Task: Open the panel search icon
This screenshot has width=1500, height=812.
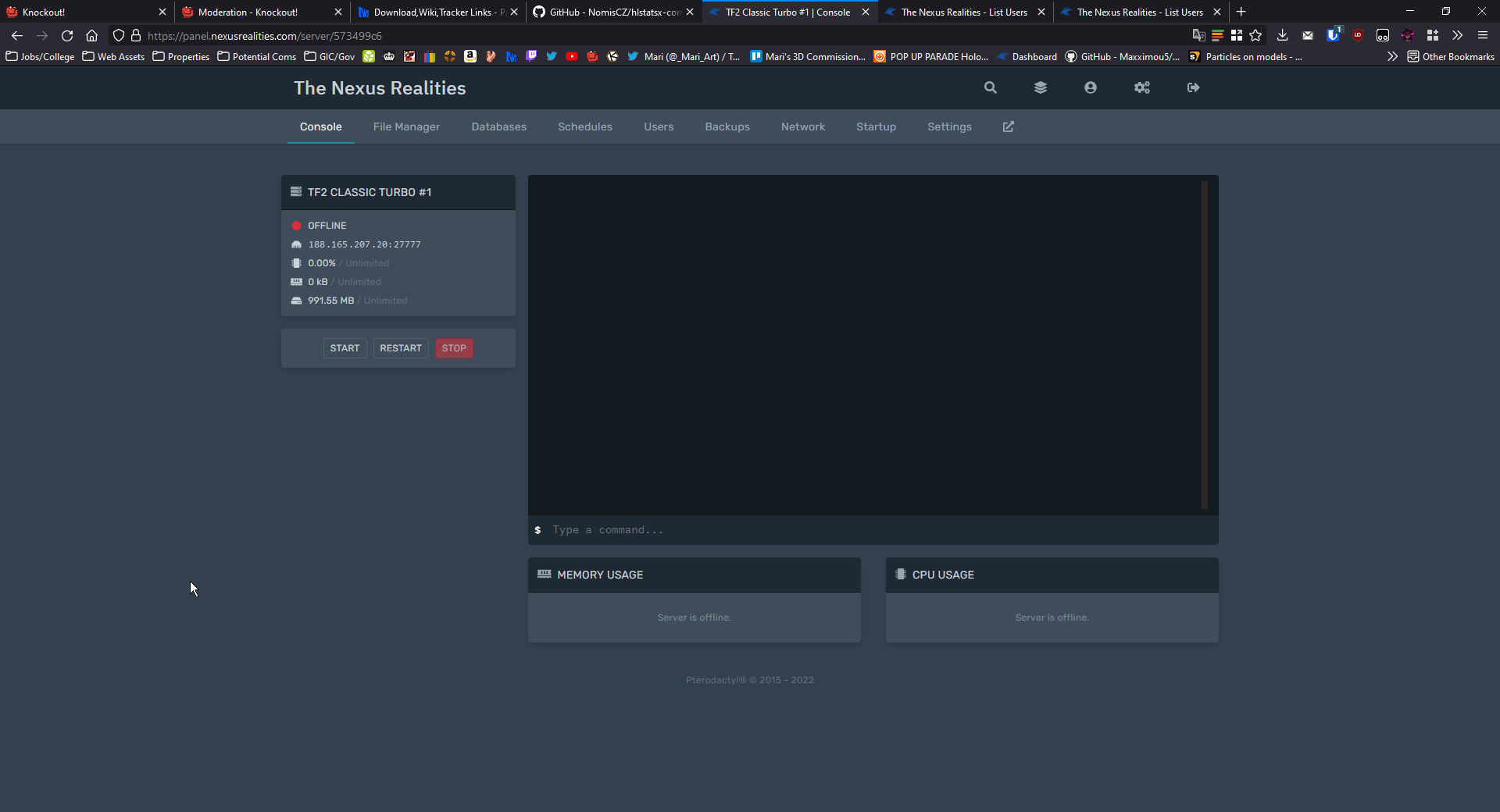Action: coord(991,87)
